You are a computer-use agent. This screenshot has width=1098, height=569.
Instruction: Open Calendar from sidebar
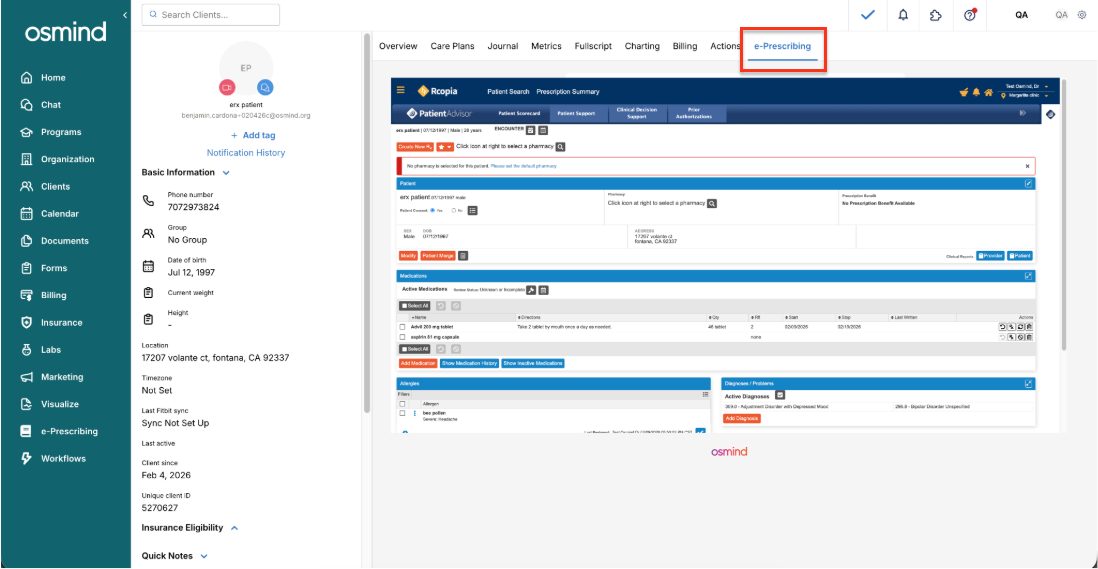point(50,214)
